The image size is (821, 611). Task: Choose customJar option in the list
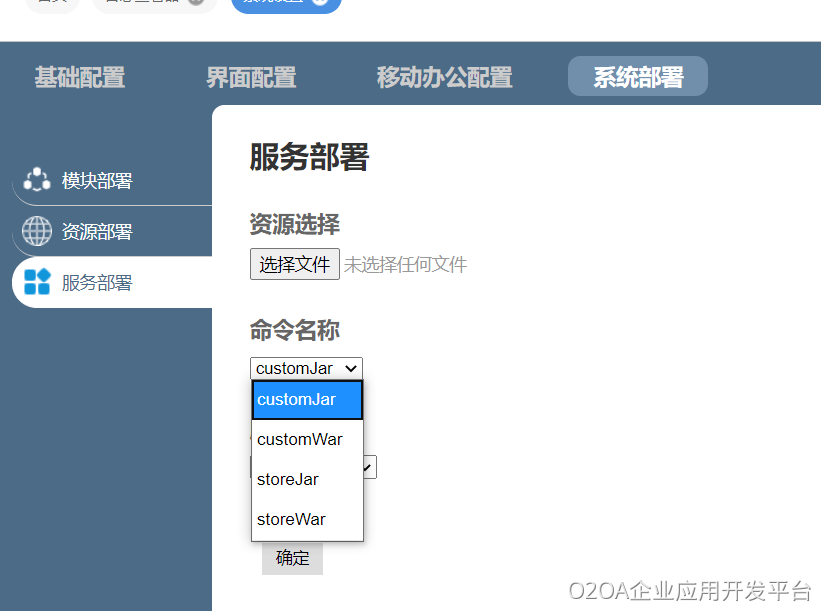[x=307, y=400]
